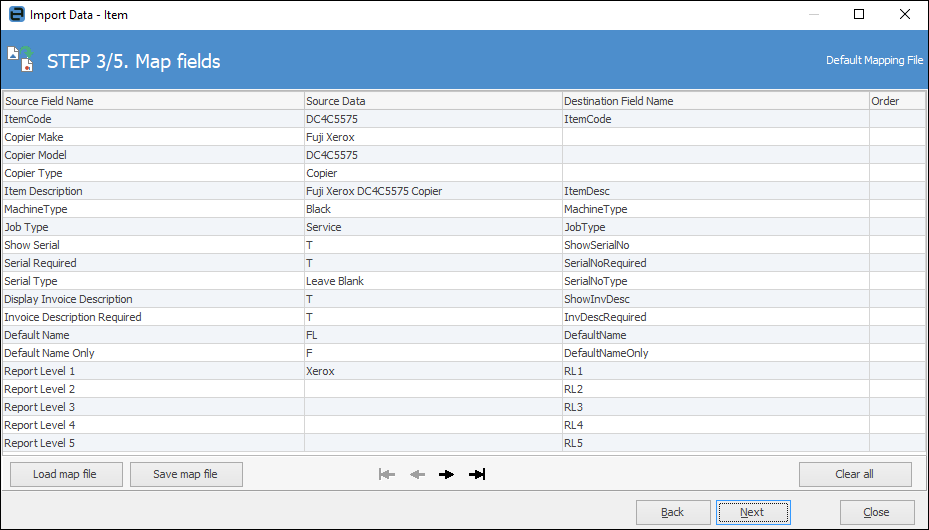The width and height of the screenshot is (929, 530).
Task: Select the Serial Required source field
Action: coord(153,263)
